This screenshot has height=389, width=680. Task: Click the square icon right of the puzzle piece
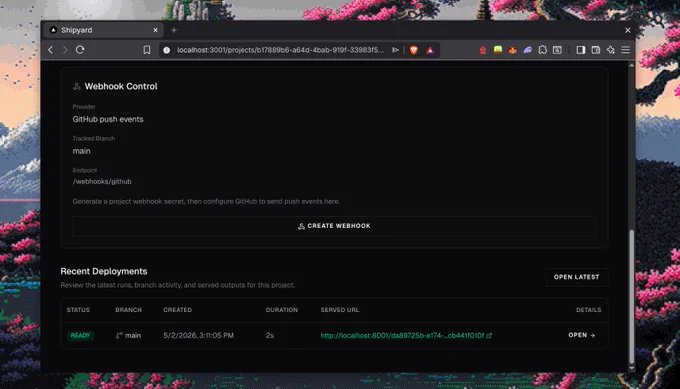pos(558,50)
